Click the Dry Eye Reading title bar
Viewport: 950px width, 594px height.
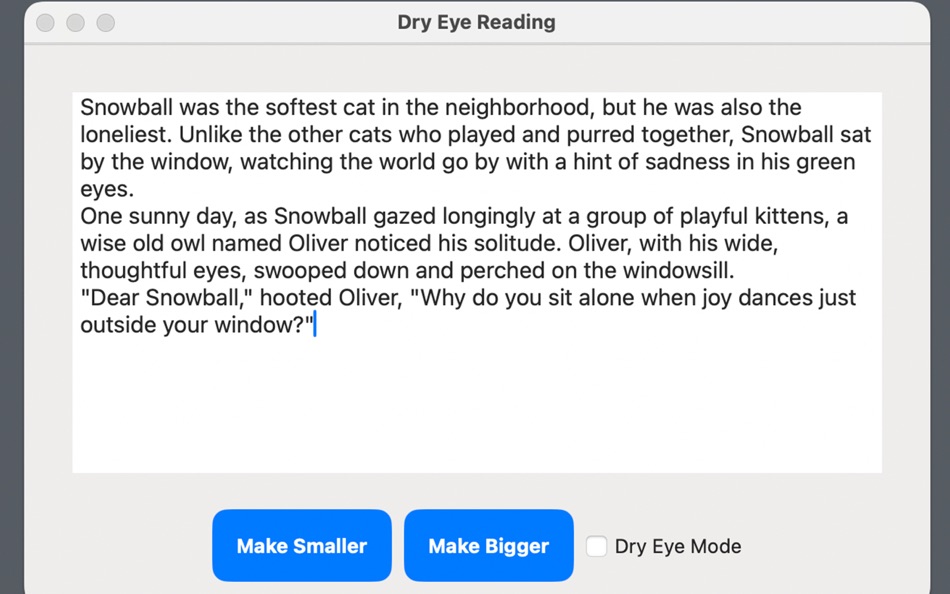476,21
